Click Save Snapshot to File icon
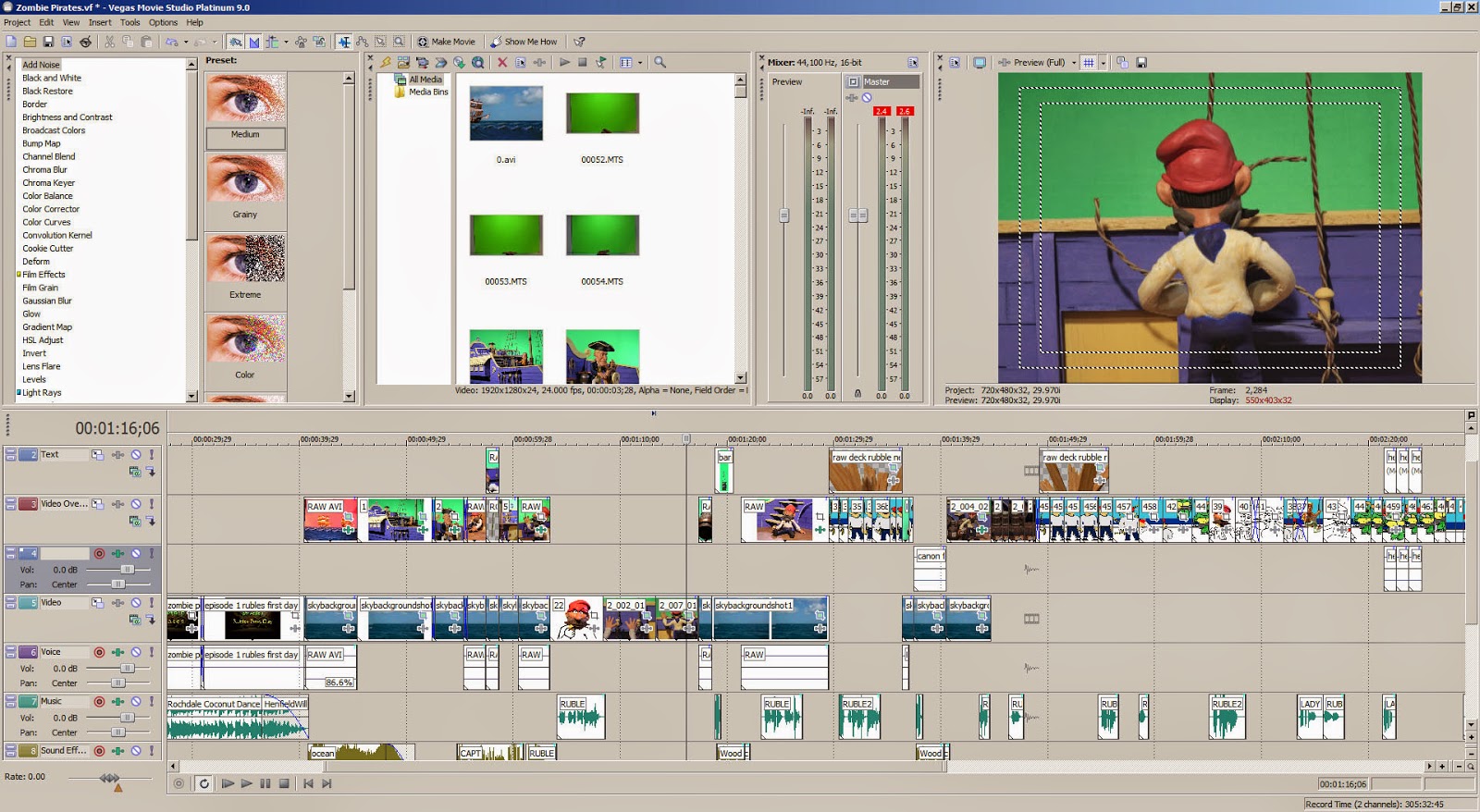 click(1141, 63)
